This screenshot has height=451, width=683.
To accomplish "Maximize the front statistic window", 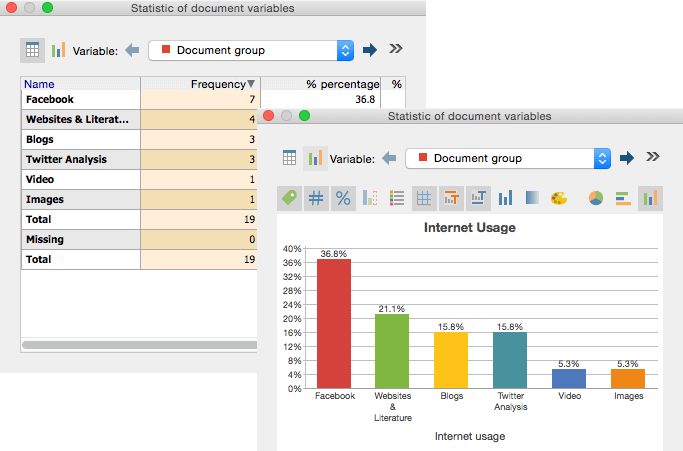I will pos(304,115).
